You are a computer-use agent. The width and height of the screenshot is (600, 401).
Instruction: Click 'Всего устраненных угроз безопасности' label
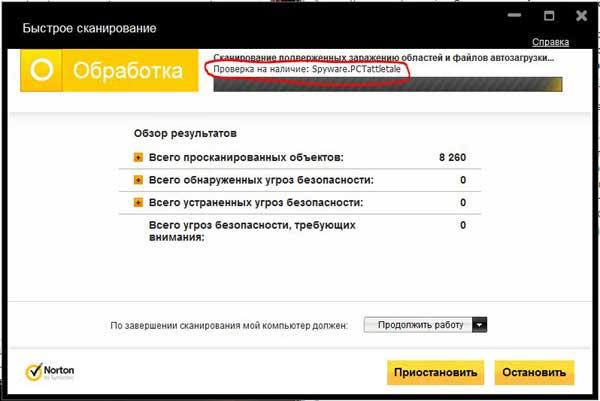tap(256, 202)
